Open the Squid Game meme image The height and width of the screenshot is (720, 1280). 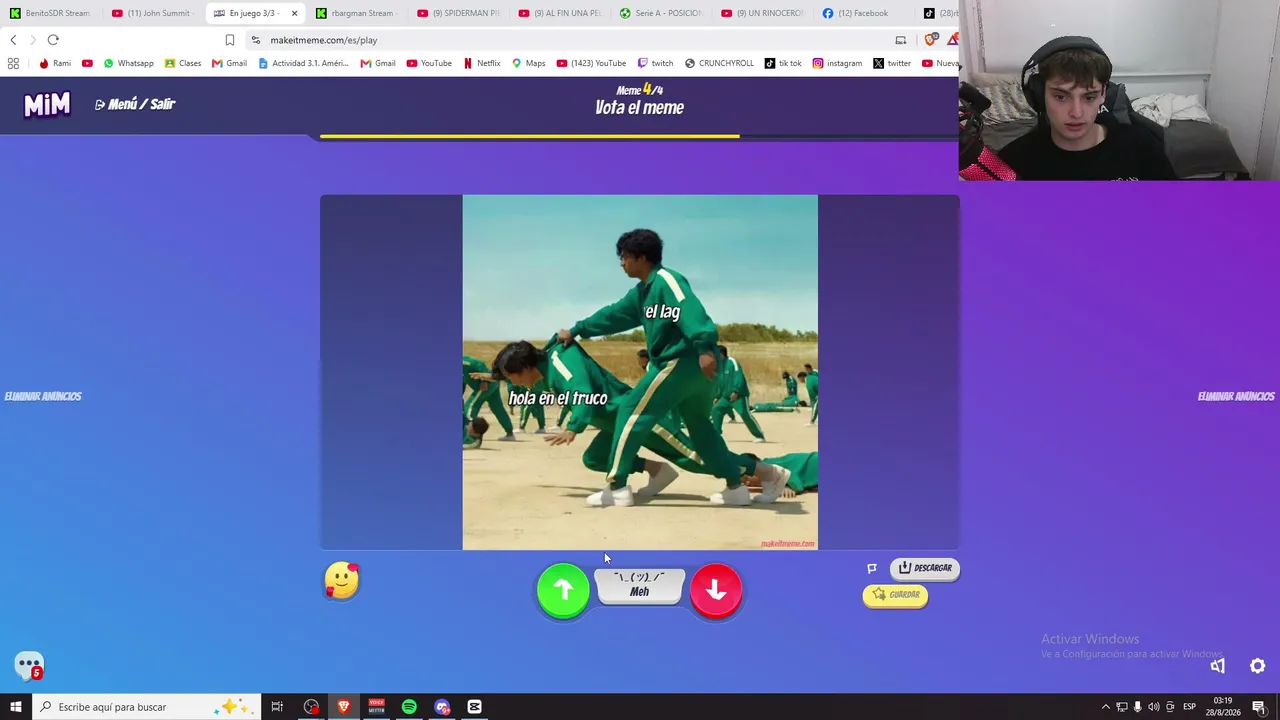tap(640, 372)
